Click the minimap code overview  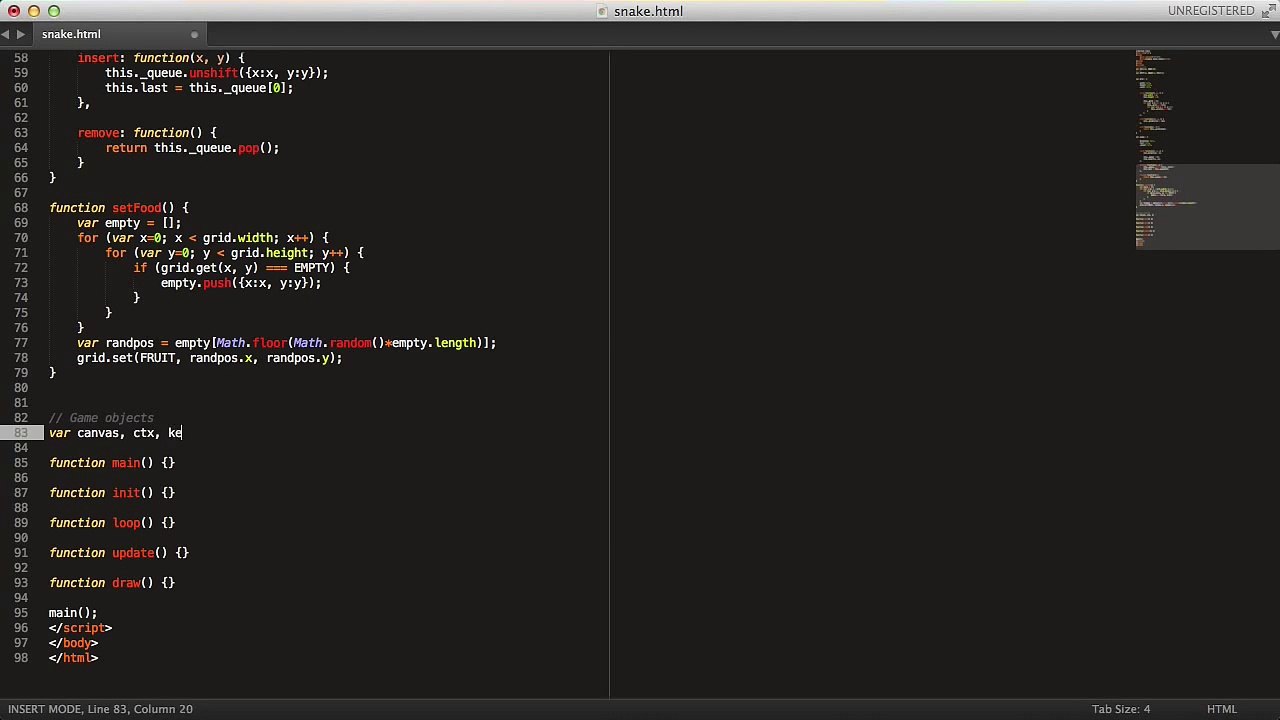click(1207, 148)
